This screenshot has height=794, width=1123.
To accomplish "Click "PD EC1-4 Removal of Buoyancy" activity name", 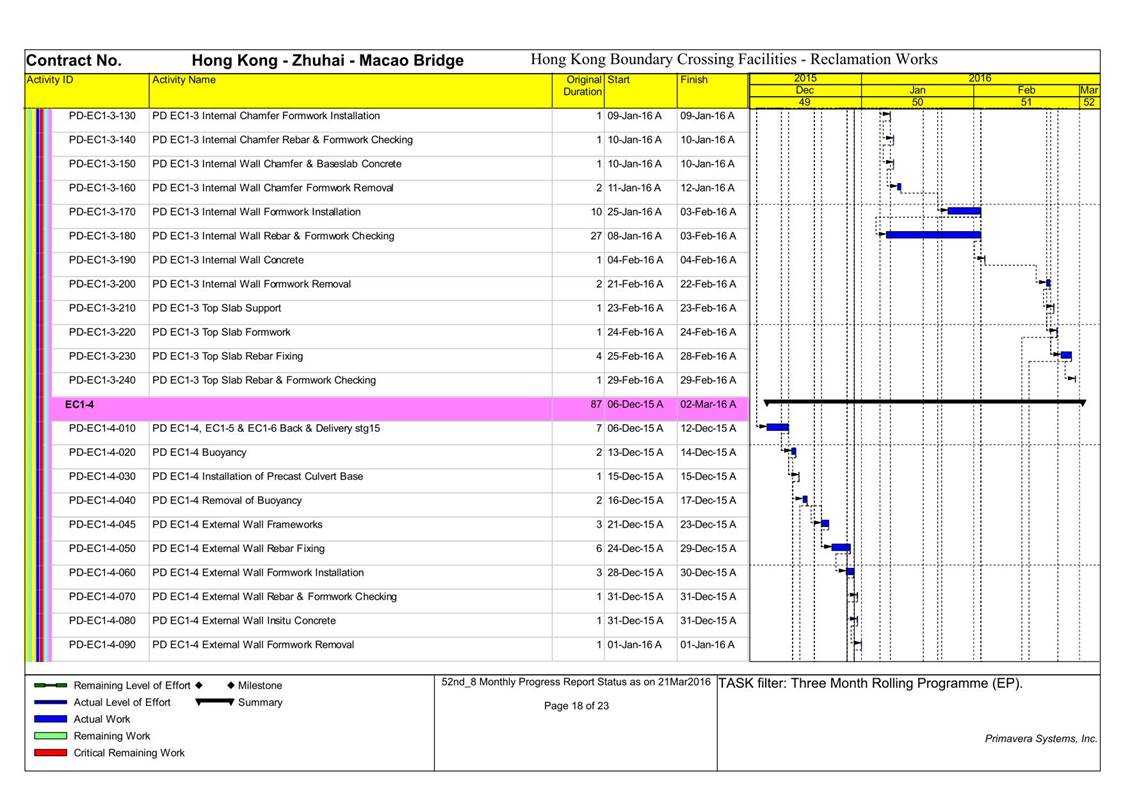I will click(226, 500).
